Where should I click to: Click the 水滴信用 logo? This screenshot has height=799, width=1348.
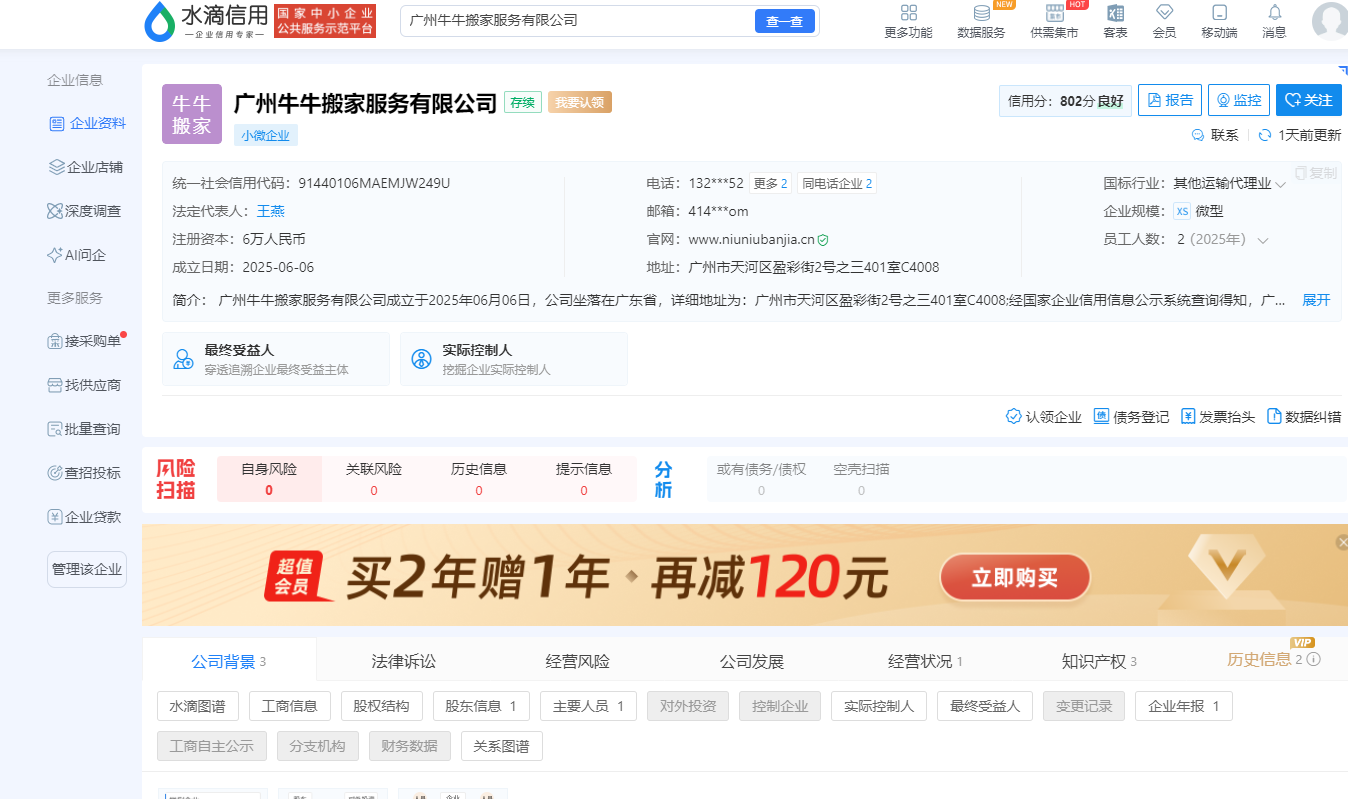pyautogui.click(x=206, y=20)
